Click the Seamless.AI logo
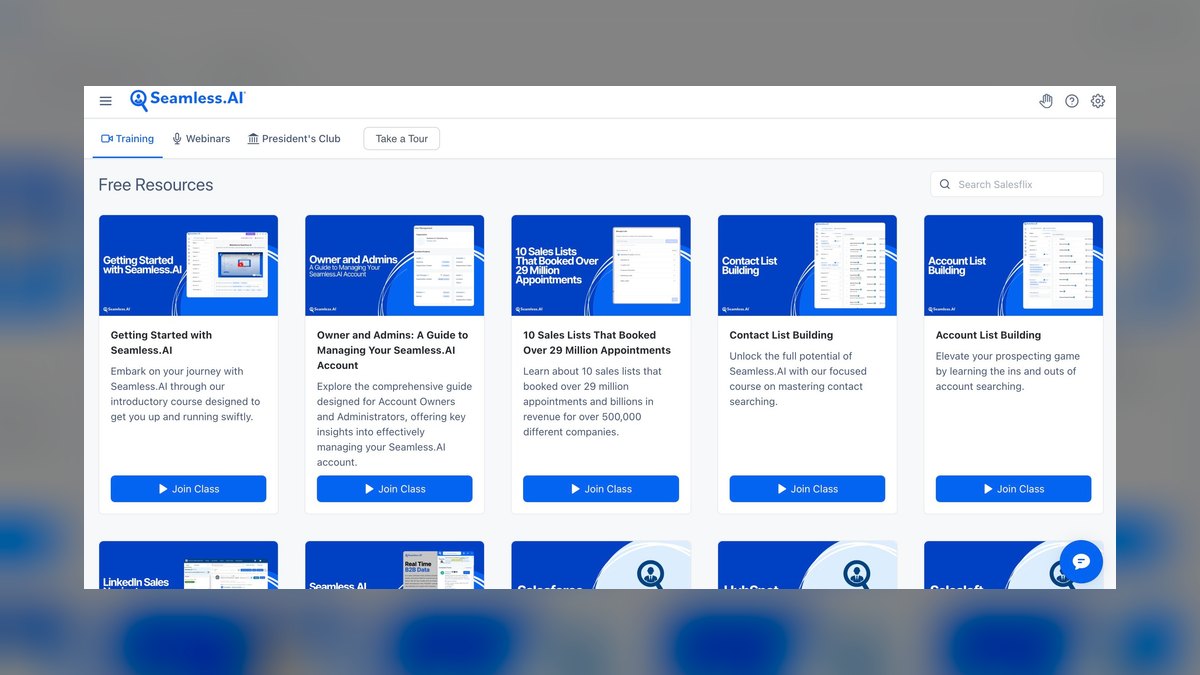This screenshot has height=675, width=1200. pos(188,100)
